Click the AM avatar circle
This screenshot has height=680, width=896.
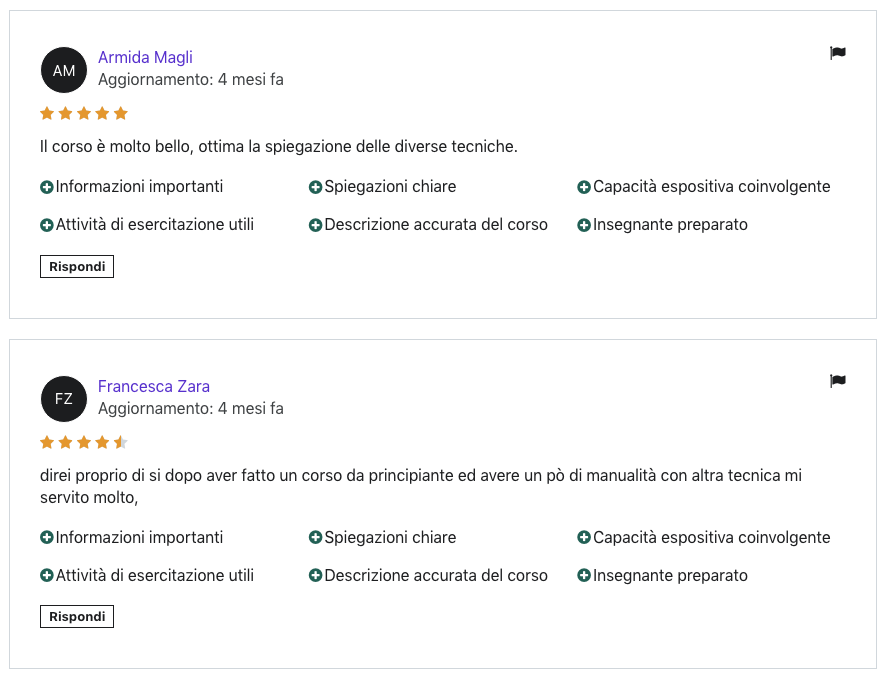tap(64, 70)
